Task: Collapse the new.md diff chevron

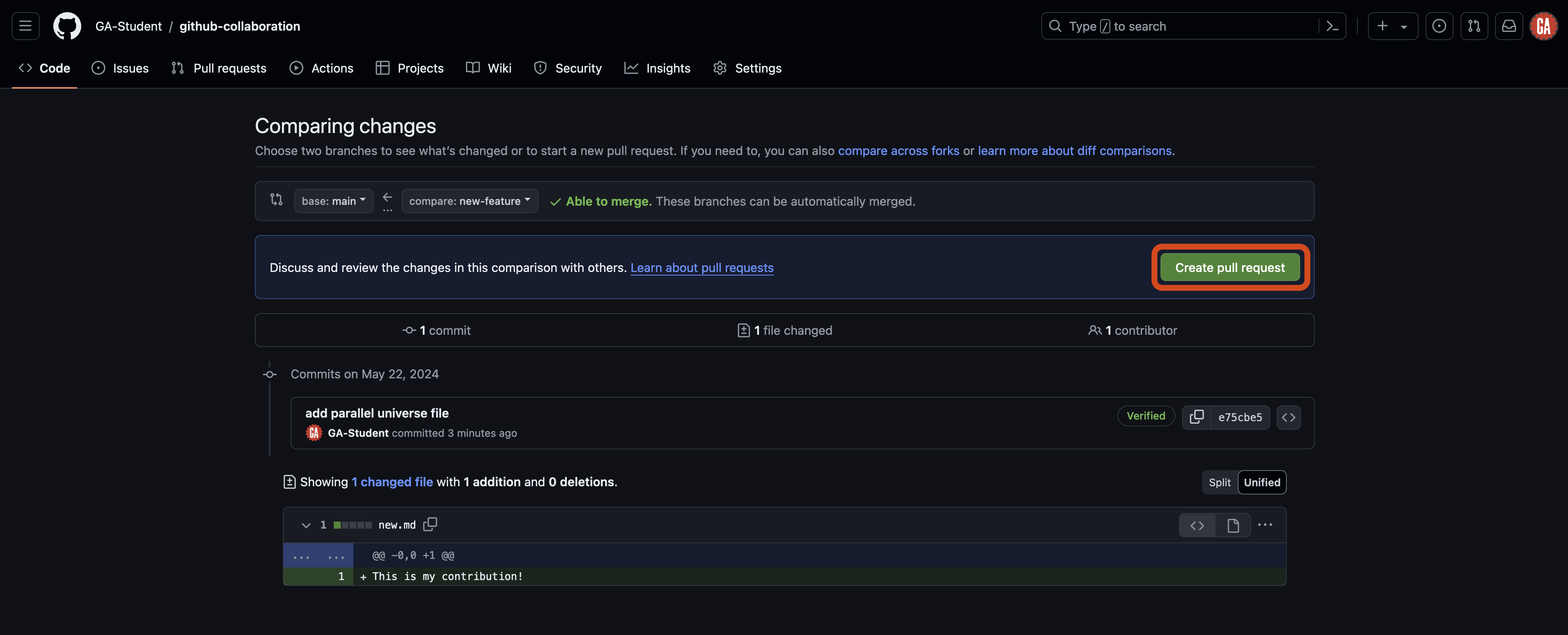Action: coord(306,525)
